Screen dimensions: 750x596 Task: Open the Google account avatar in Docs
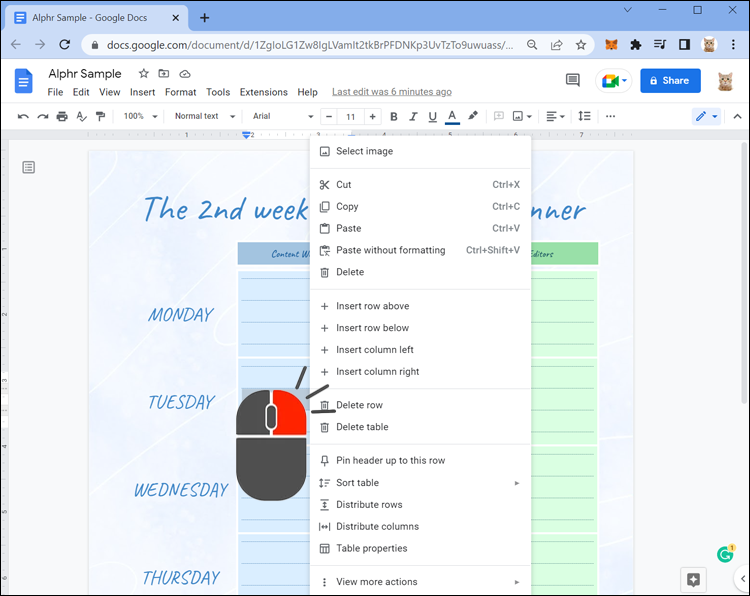pyautogui.click(x=725, y=81)
